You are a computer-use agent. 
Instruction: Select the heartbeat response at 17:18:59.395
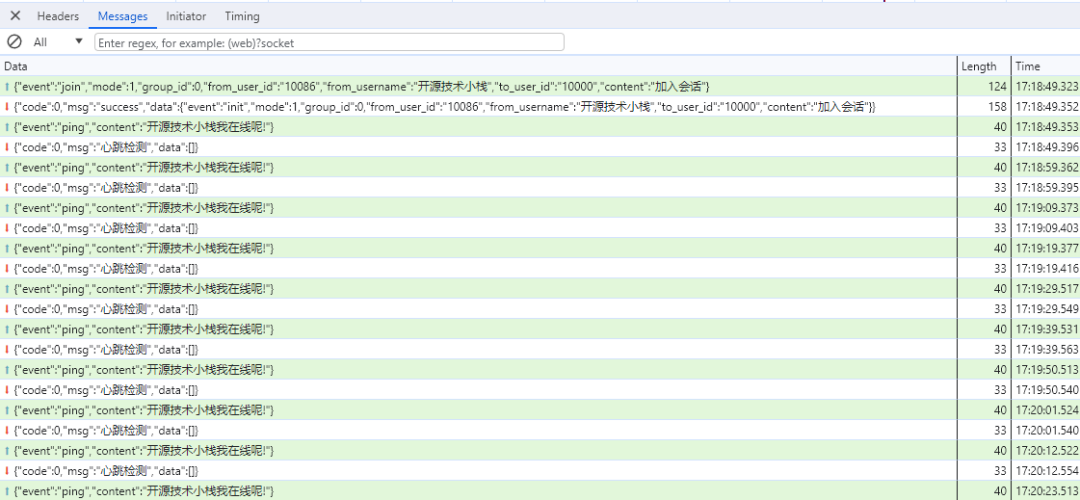coord(540,187)
